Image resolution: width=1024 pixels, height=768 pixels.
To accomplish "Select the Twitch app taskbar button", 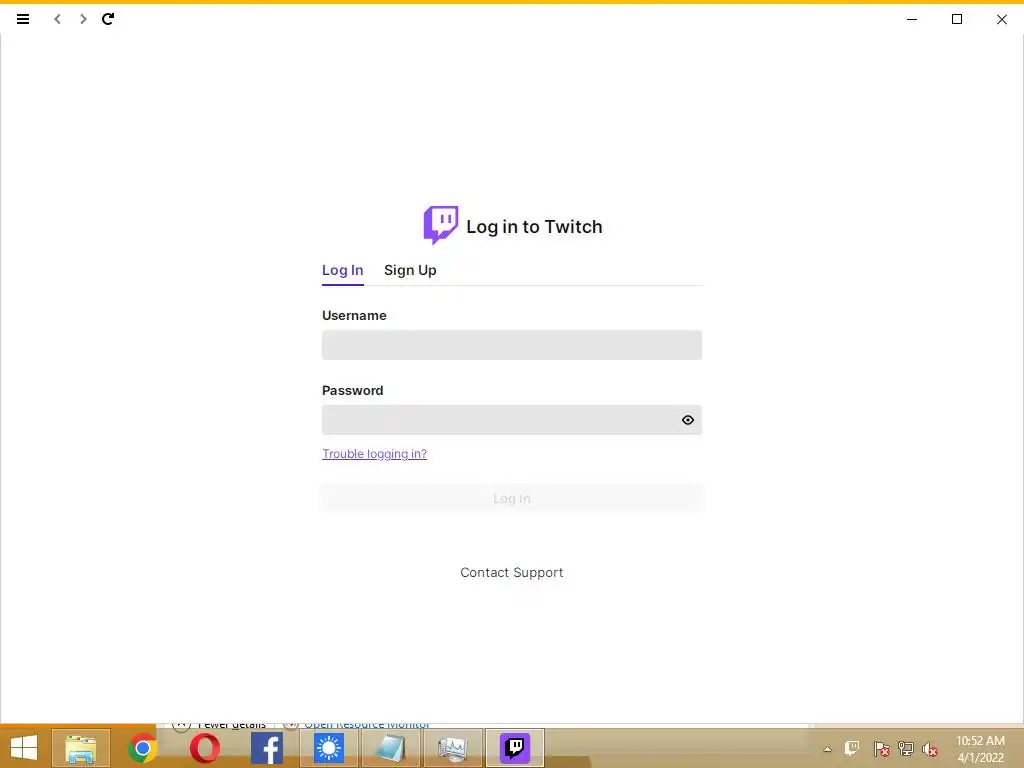I will pos(515,748).
